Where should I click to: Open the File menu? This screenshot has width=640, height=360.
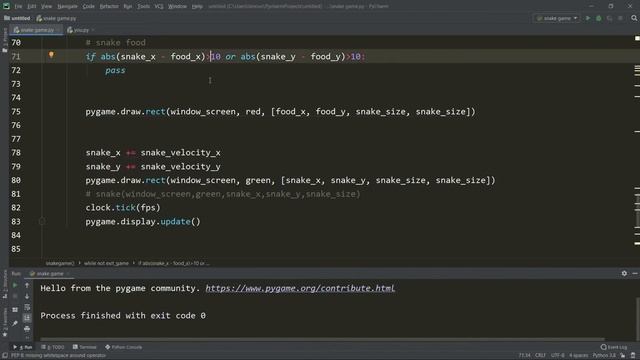click(18, 7)
